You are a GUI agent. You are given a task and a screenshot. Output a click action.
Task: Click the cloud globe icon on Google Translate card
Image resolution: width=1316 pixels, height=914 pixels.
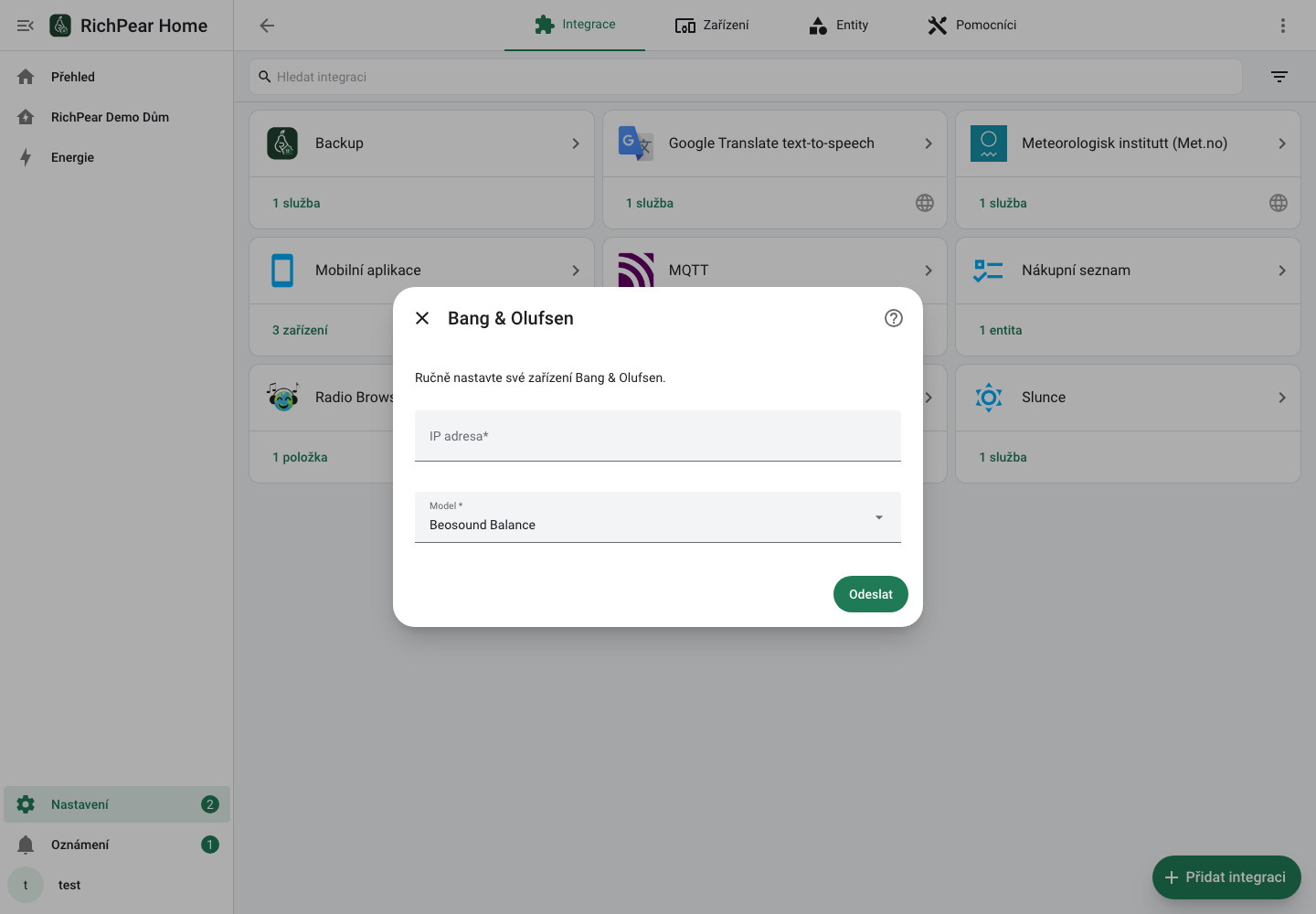point(925,203)
